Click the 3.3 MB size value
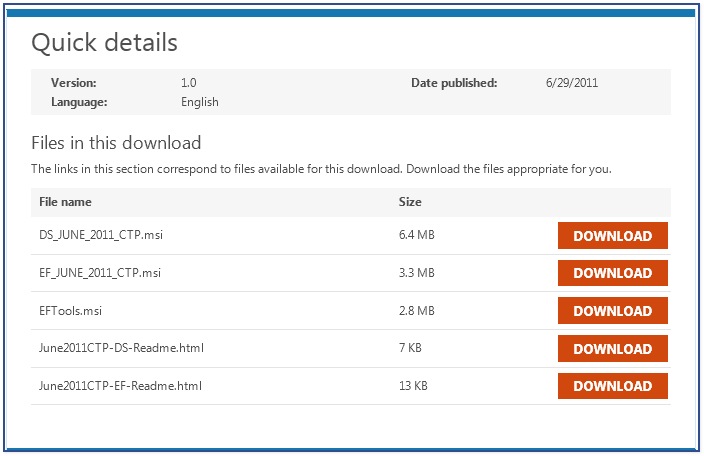The height and width of the screenshot is (456, 704). [x=417, y=273]
